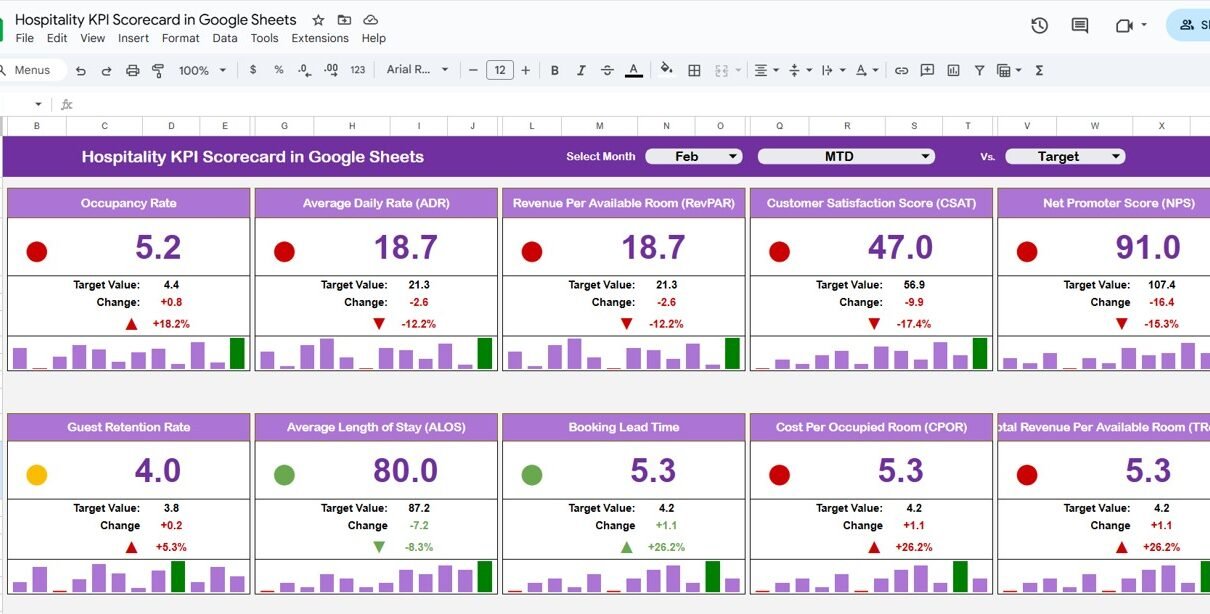Open the Feb month dropdown

click(x=693, y=156)
